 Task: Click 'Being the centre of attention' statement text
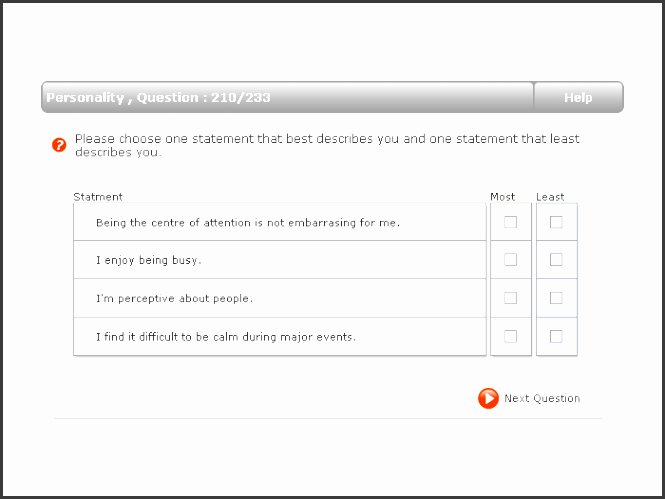pos(248,222)
